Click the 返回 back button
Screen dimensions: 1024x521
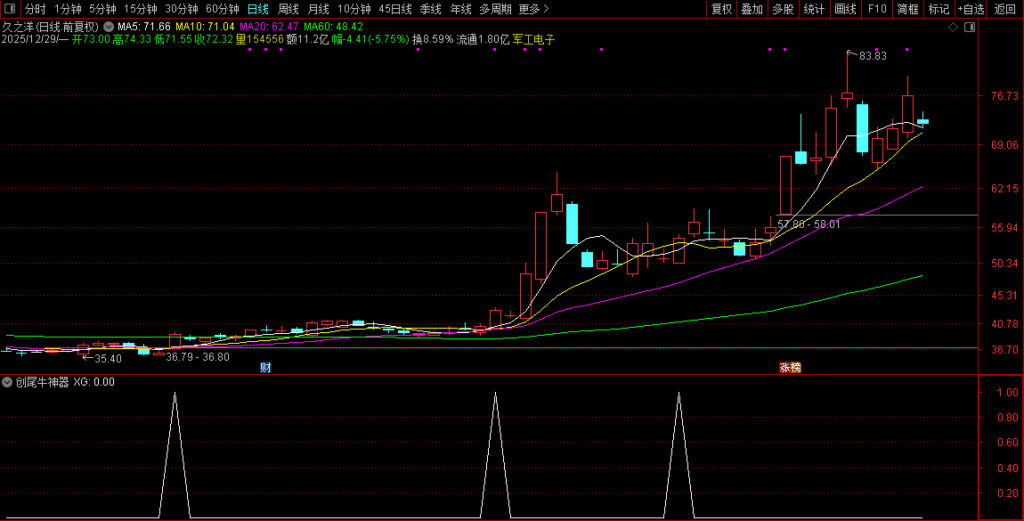[1005, 9]
